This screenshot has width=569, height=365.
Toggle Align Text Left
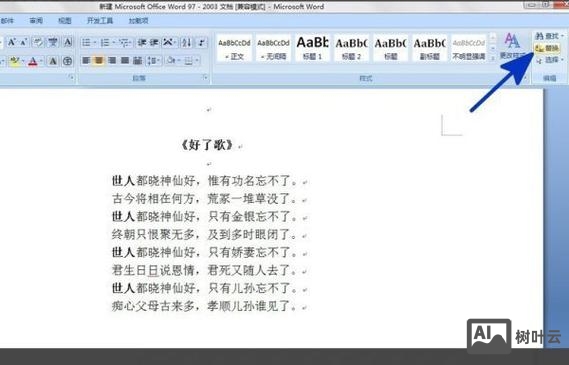[x=86, y=60]
